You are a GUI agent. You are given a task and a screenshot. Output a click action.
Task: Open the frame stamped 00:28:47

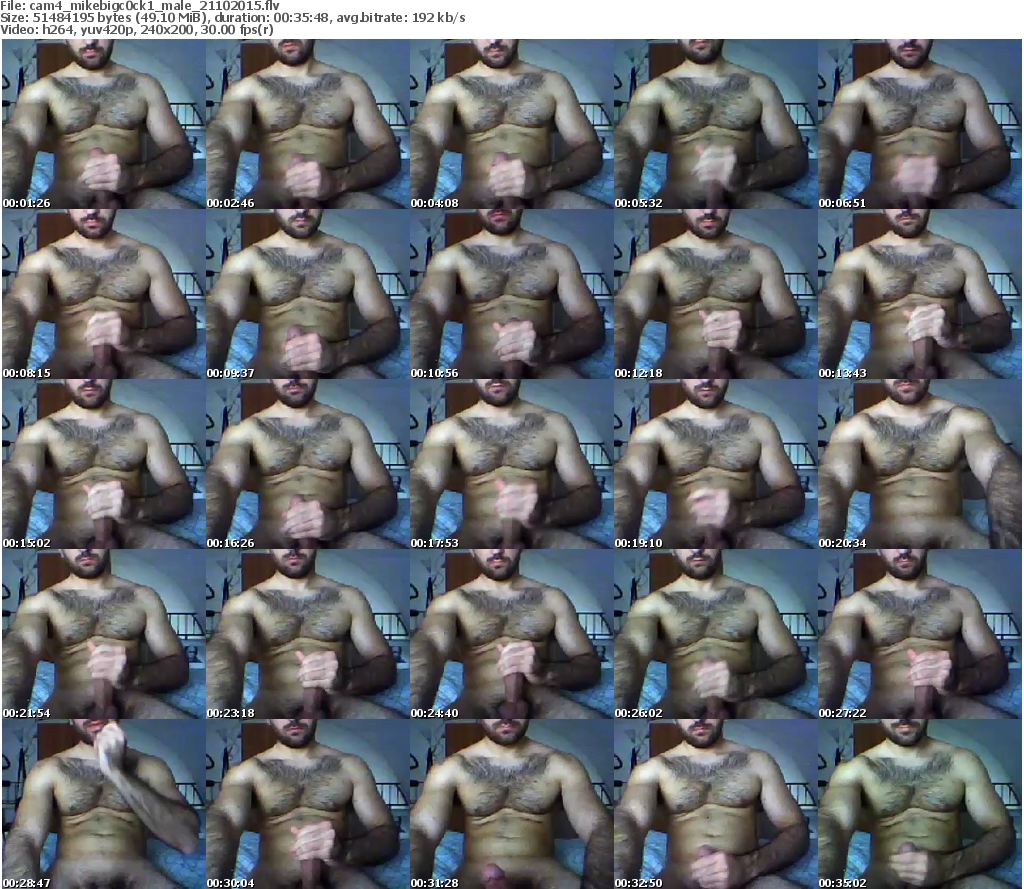[103, 804]
